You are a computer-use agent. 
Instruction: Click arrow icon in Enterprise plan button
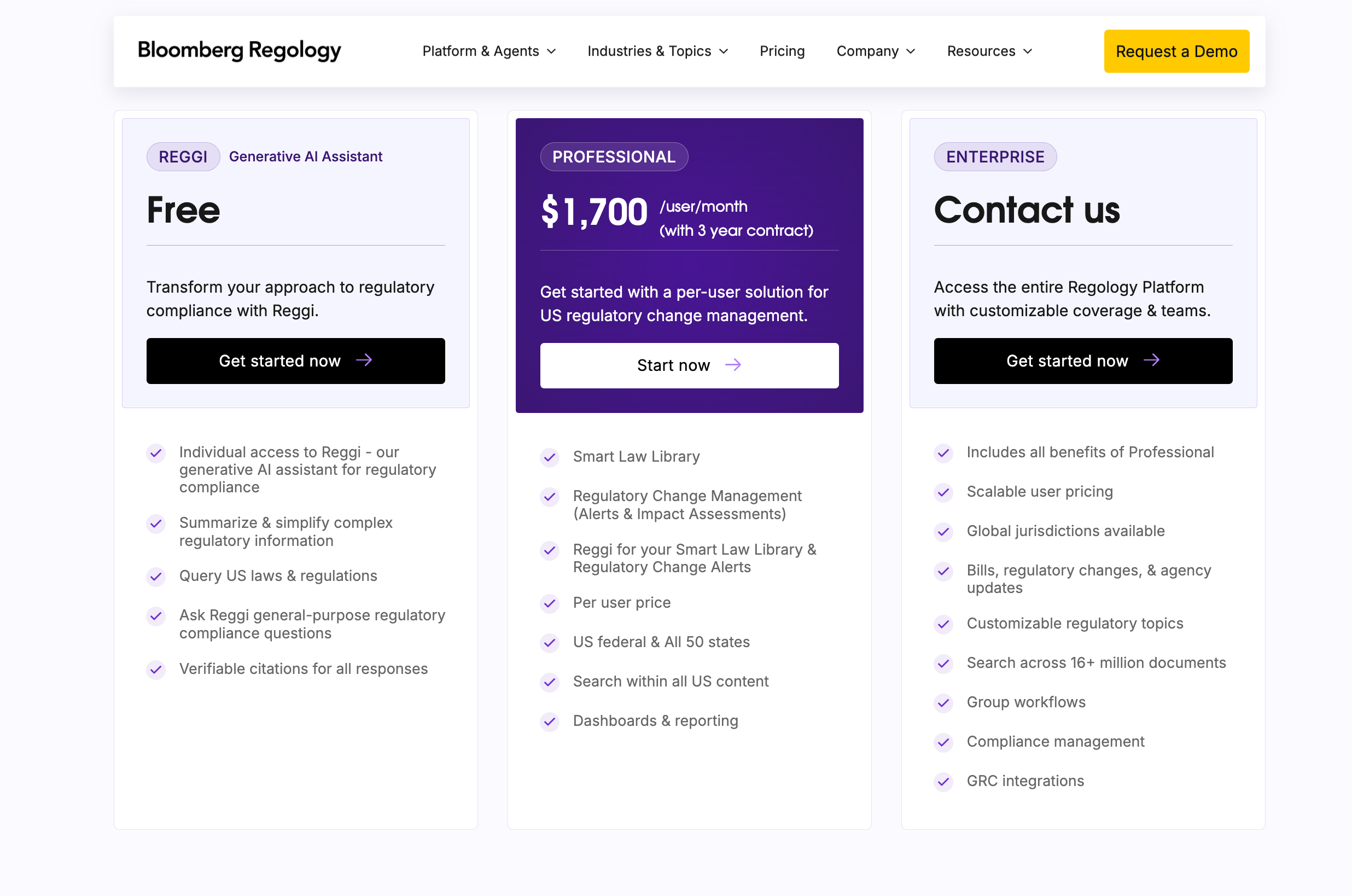[x=1151, y=360]
